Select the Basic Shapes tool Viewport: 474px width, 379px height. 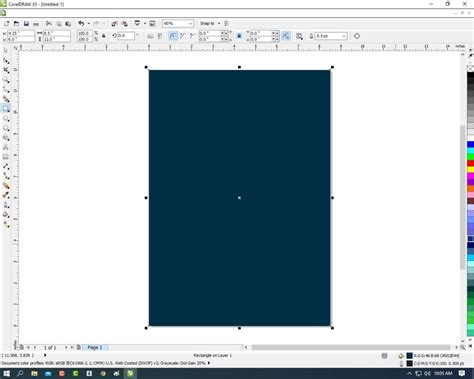(x=6, y=138)
